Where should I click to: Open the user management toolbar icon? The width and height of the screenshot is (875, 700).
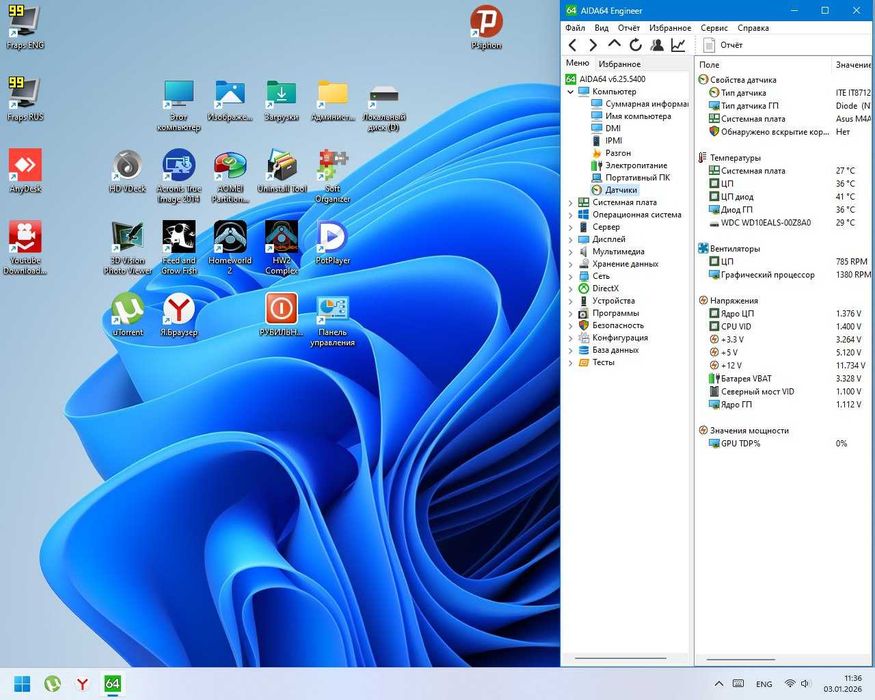coord(657,45)
